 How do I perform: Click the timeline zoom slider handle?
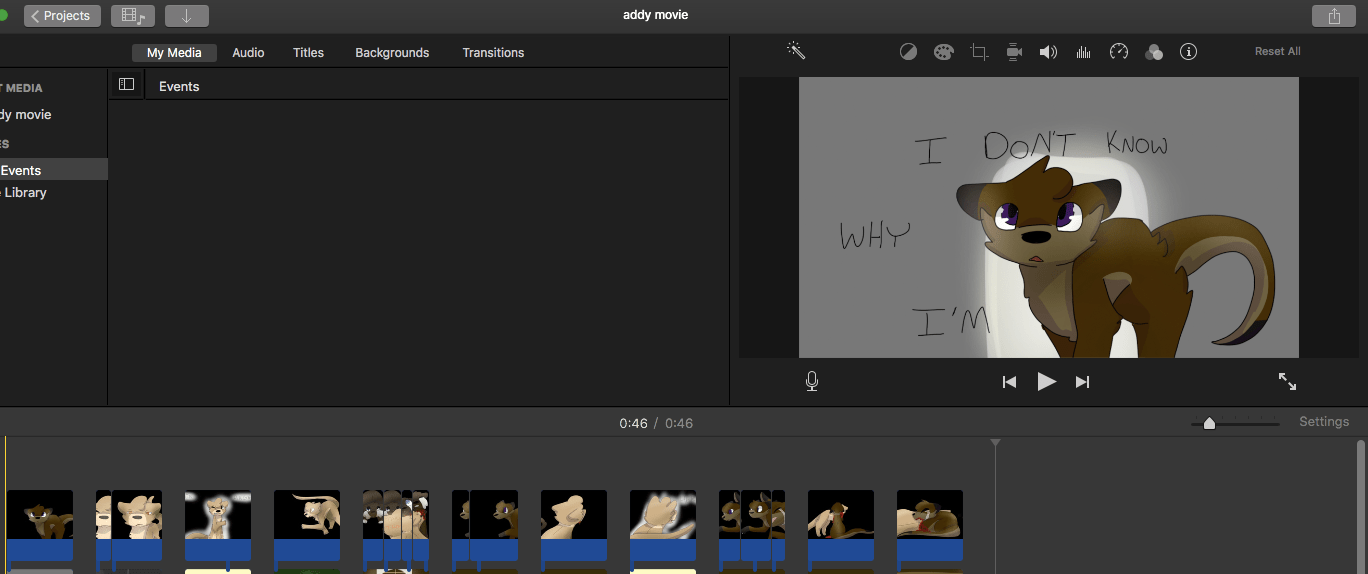coord(1209,424)
